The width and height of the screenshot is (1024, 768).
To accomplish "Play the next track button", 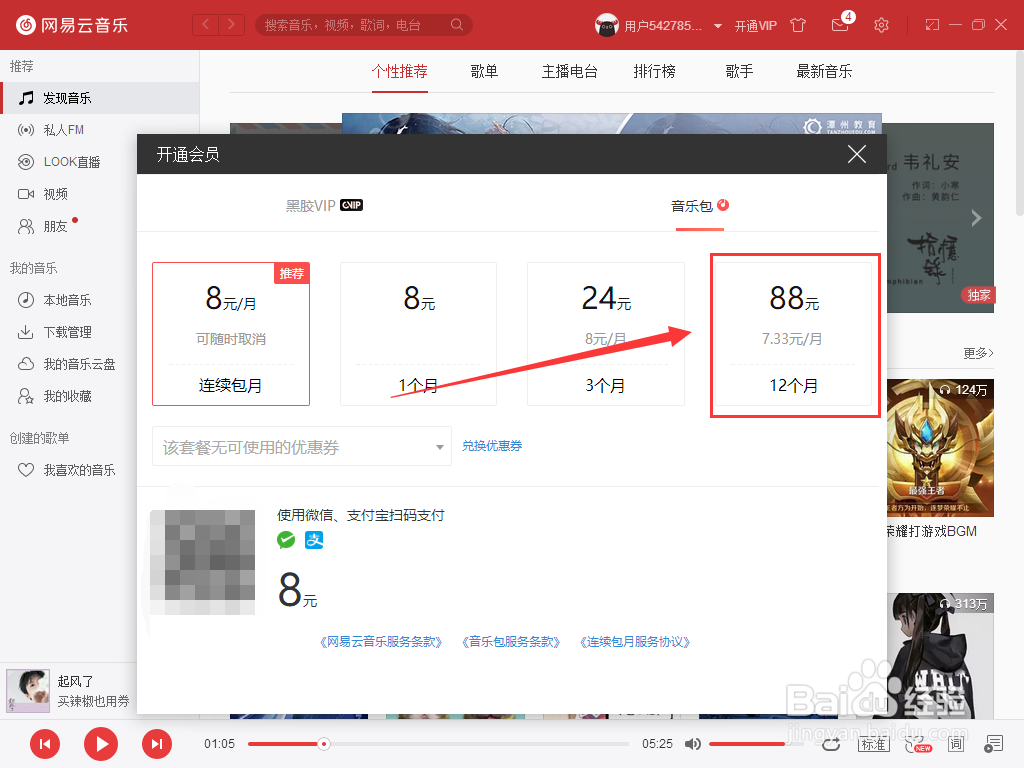I will [157, 744].
